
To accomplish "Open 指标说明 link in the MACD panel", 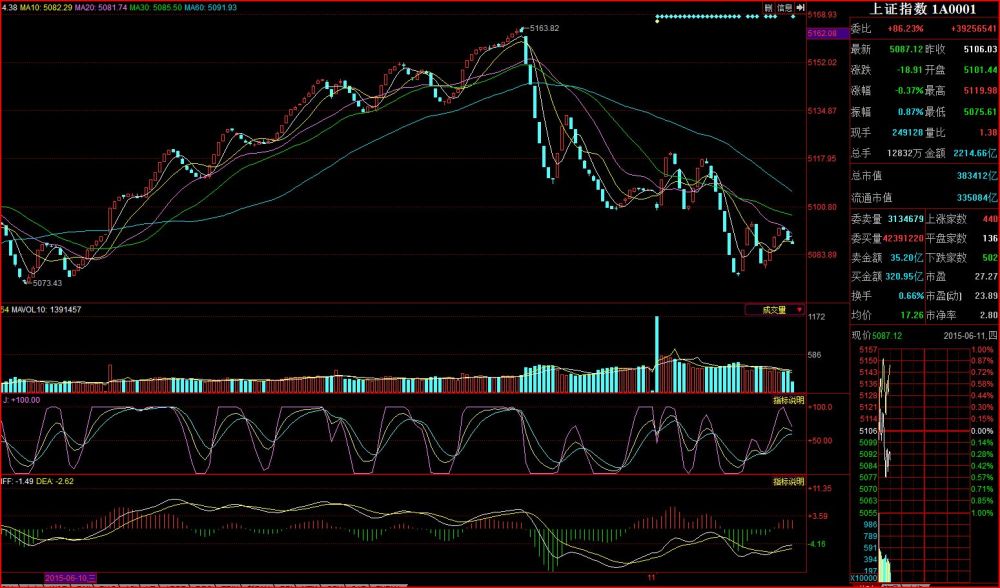I will [x=788, y=482].
